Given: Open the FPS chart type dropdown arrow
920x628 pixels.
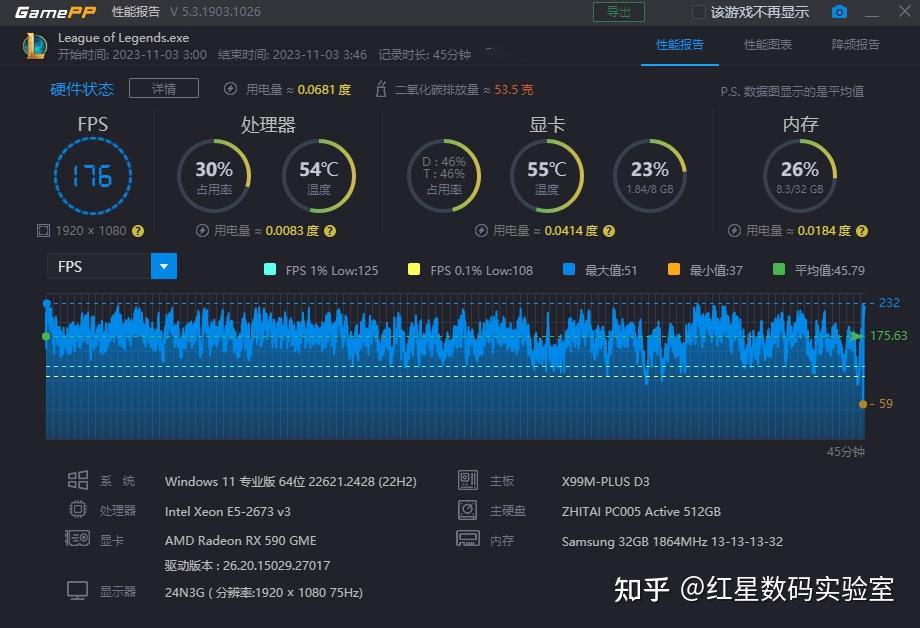Looking at the screenshot, I should click(x=164, y=266).
